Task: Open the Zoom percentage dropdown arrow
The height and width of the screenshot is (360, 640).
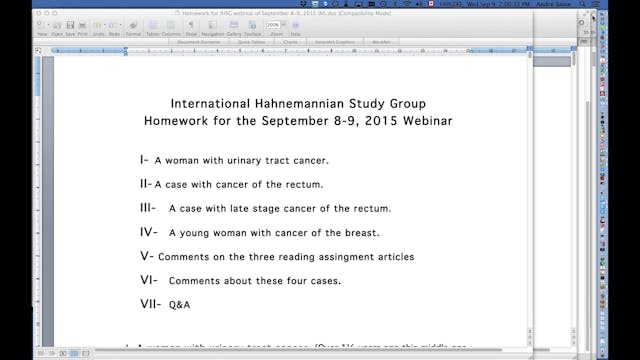Action: tap(284, 24)
